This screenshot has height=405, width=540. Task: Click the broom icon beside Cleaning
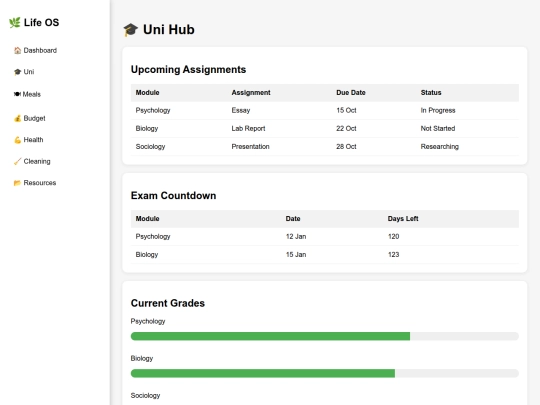coord(17,162)
